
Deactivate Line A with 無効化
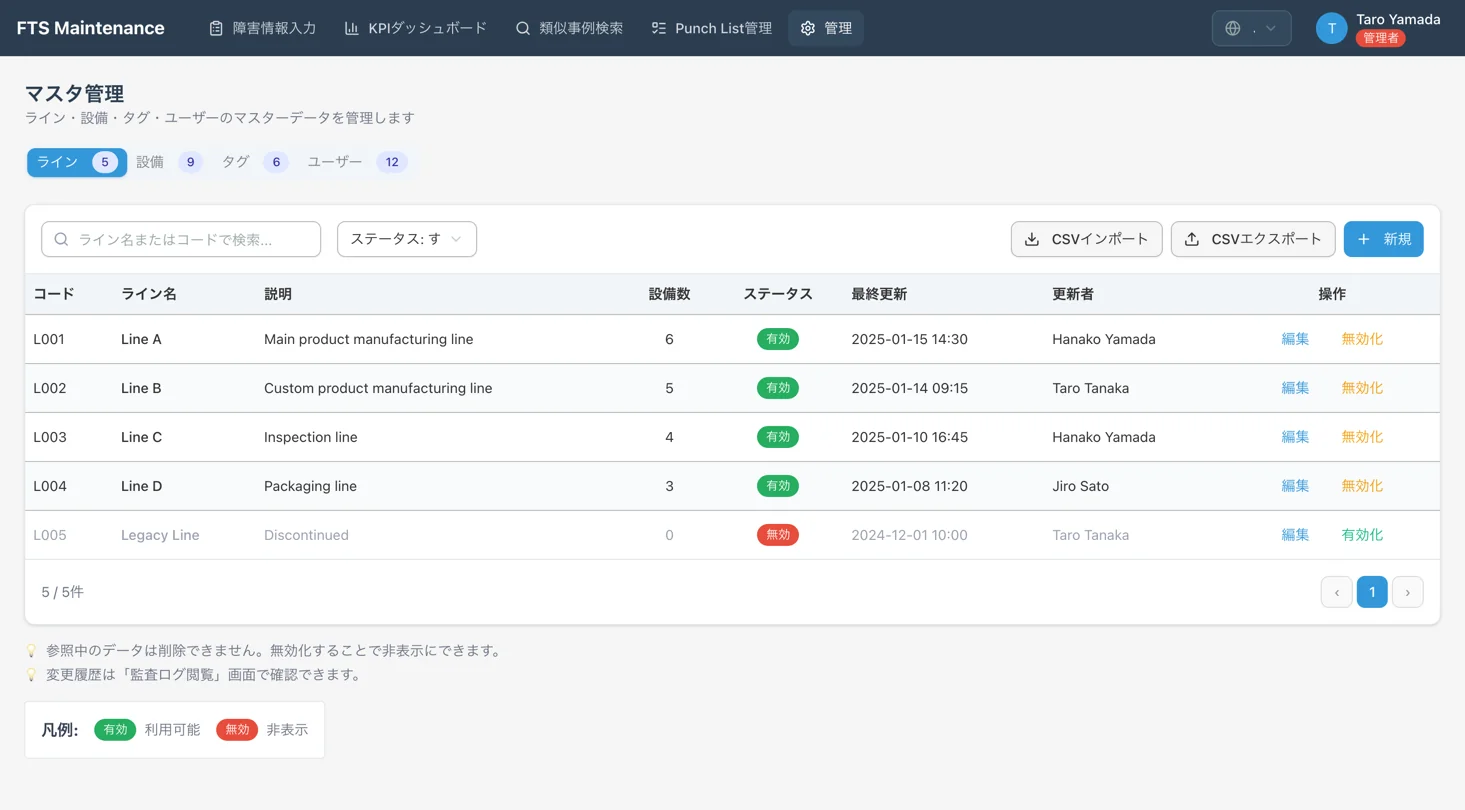1362,339
